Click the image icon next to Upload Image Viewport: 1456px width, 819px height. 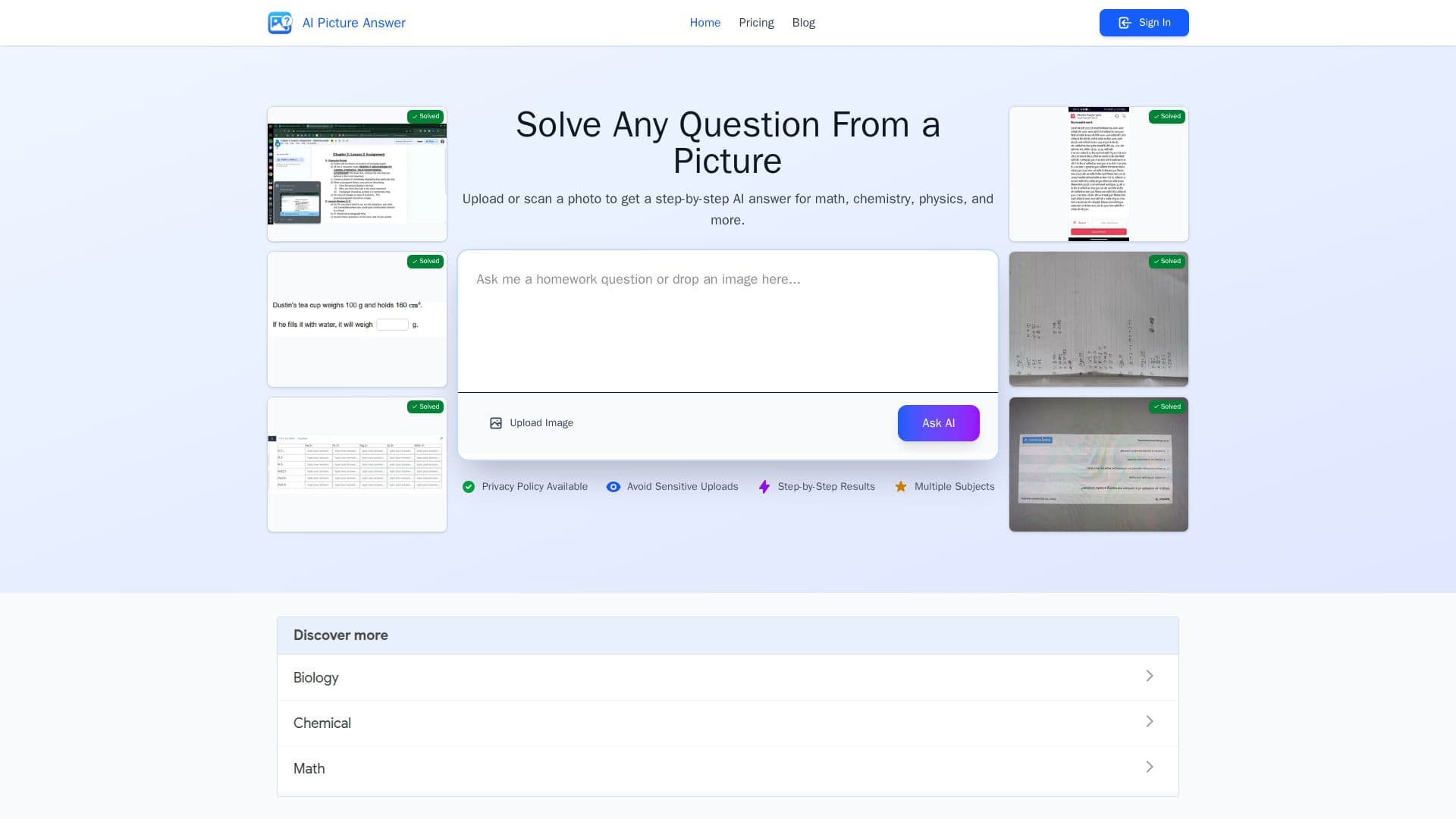point(496,423)
